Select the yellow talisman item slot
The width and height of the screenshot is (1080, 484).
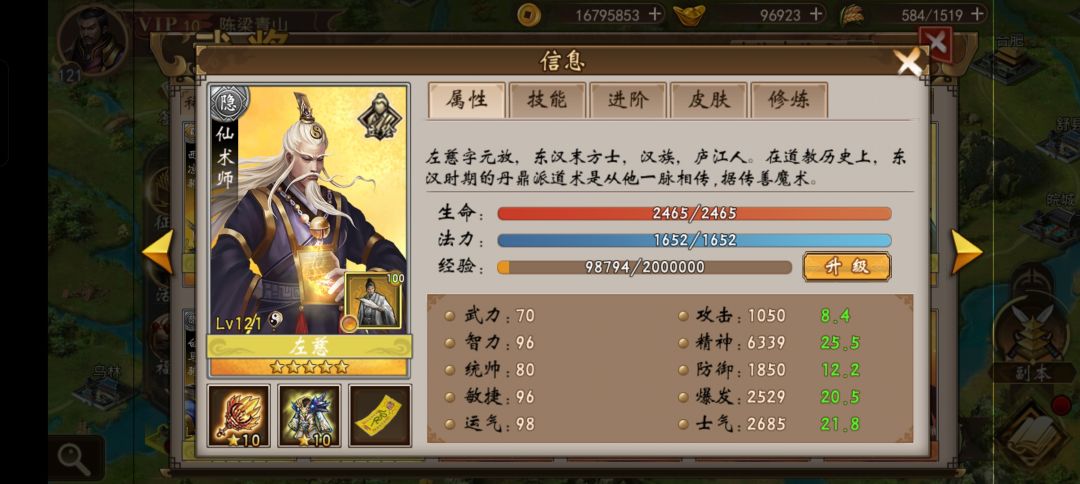(380, 415)
